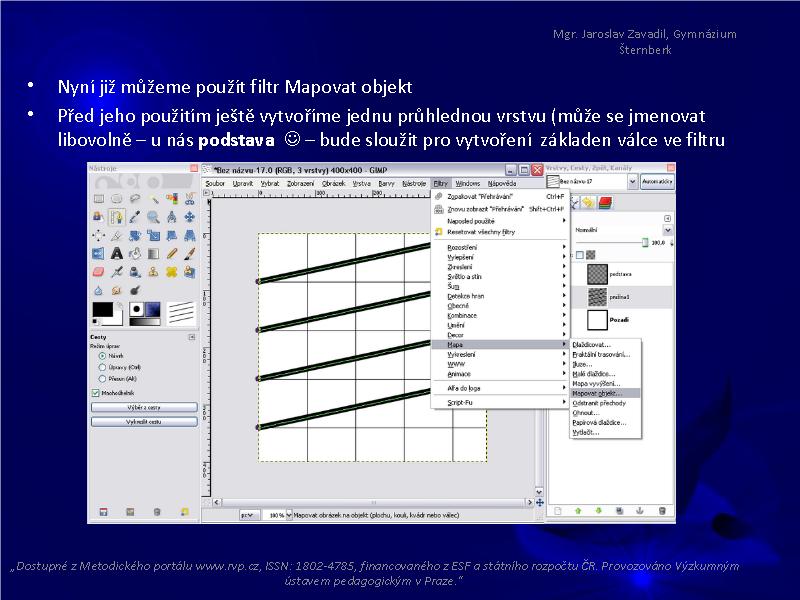This screenshot has width=800, height=600.
Task: Select the Text tool letter A
Action: coord(117,254)
